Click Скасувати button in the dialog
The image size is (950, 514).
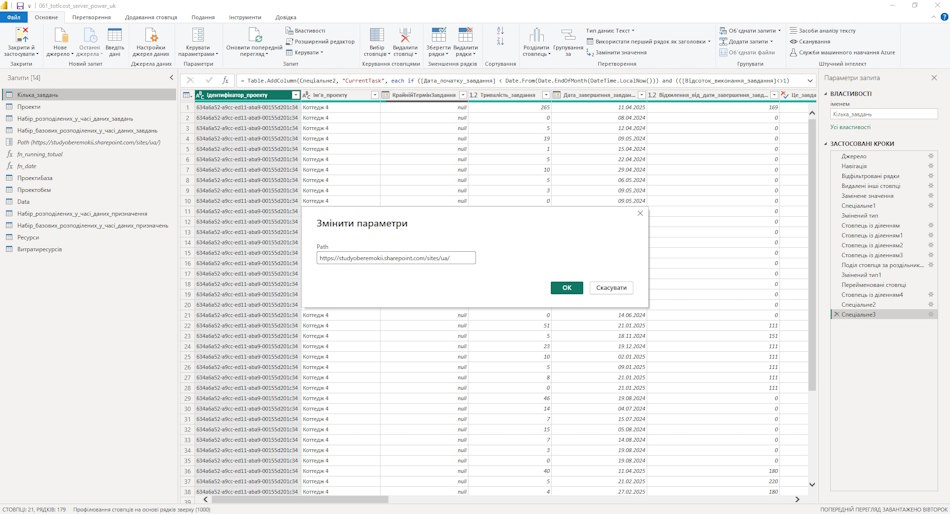[x=611, y=288]
